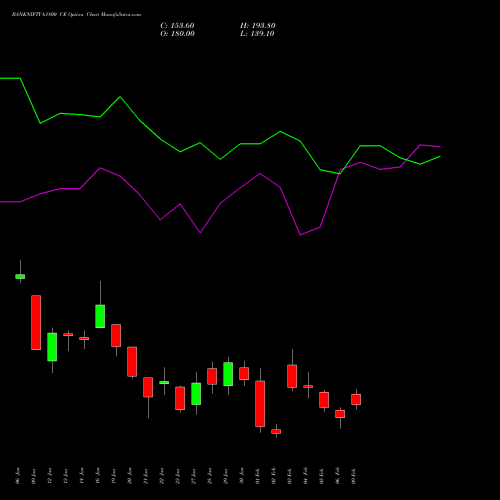500x500 pixels.
Task: Select the close value C: 153.60
Action: click(177, 26)
